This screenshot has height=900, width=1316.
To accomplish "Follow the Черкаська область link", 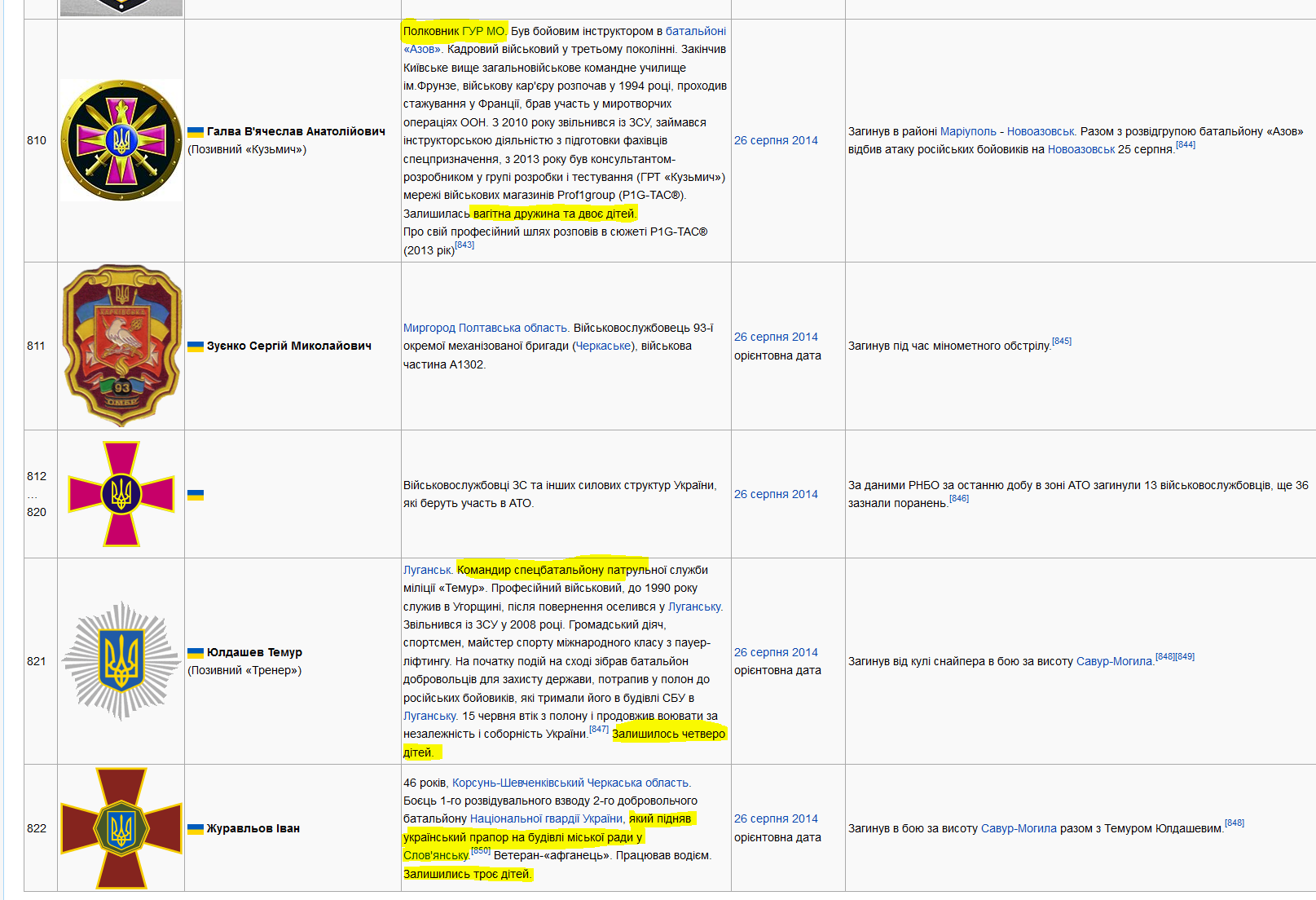I will pos(637,783).
